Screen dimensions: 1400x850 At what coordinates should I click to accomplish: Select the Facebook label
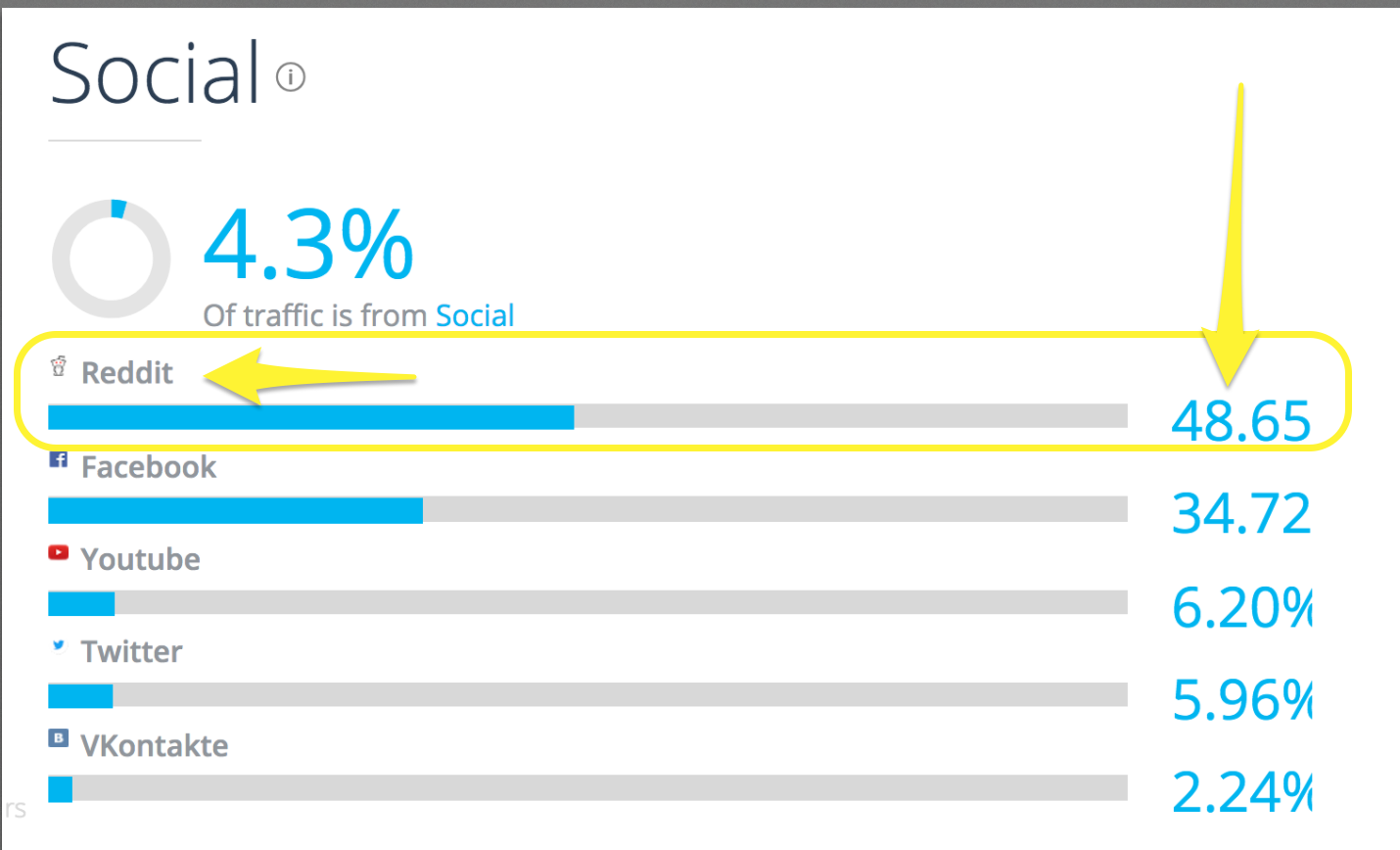(x=149, y=467)
